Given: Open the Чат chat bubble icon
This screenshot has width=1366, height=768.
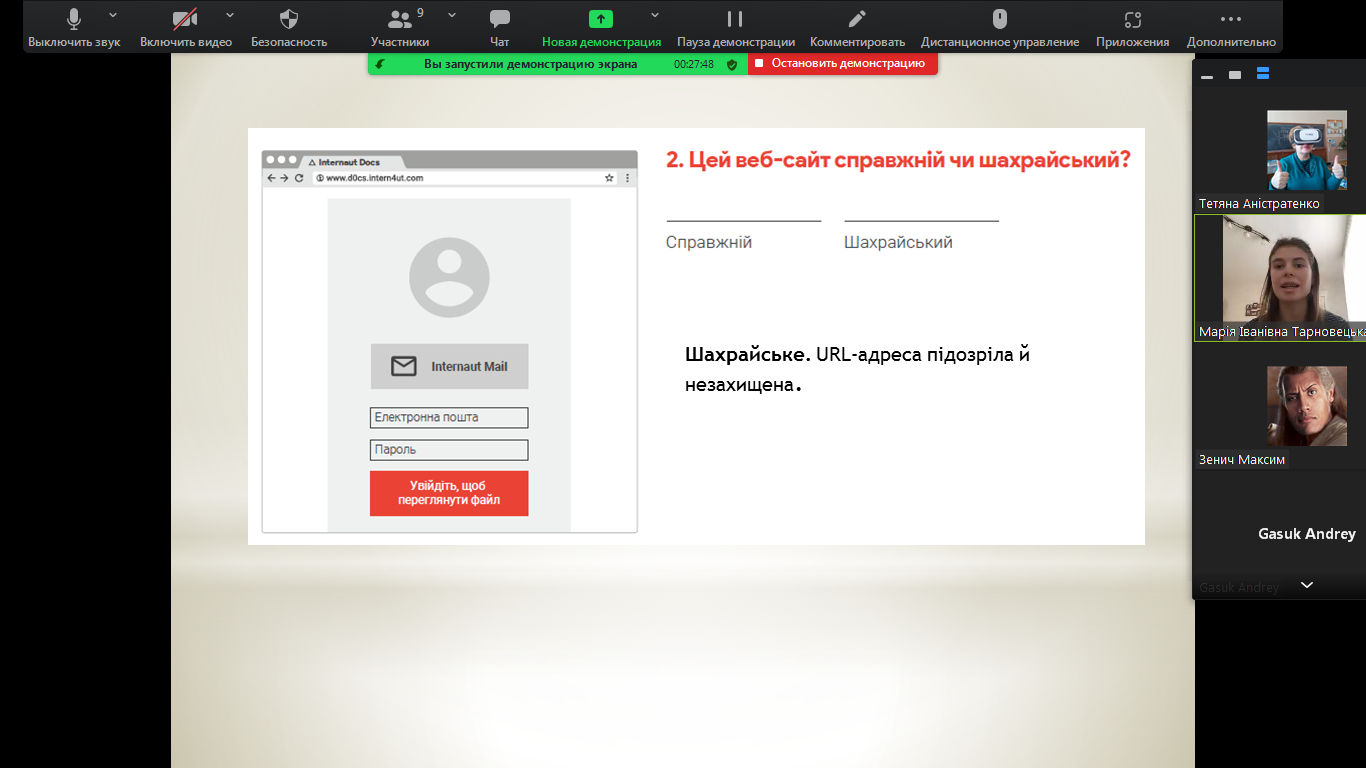Looking at the screenshot, I should coord(500,27).
